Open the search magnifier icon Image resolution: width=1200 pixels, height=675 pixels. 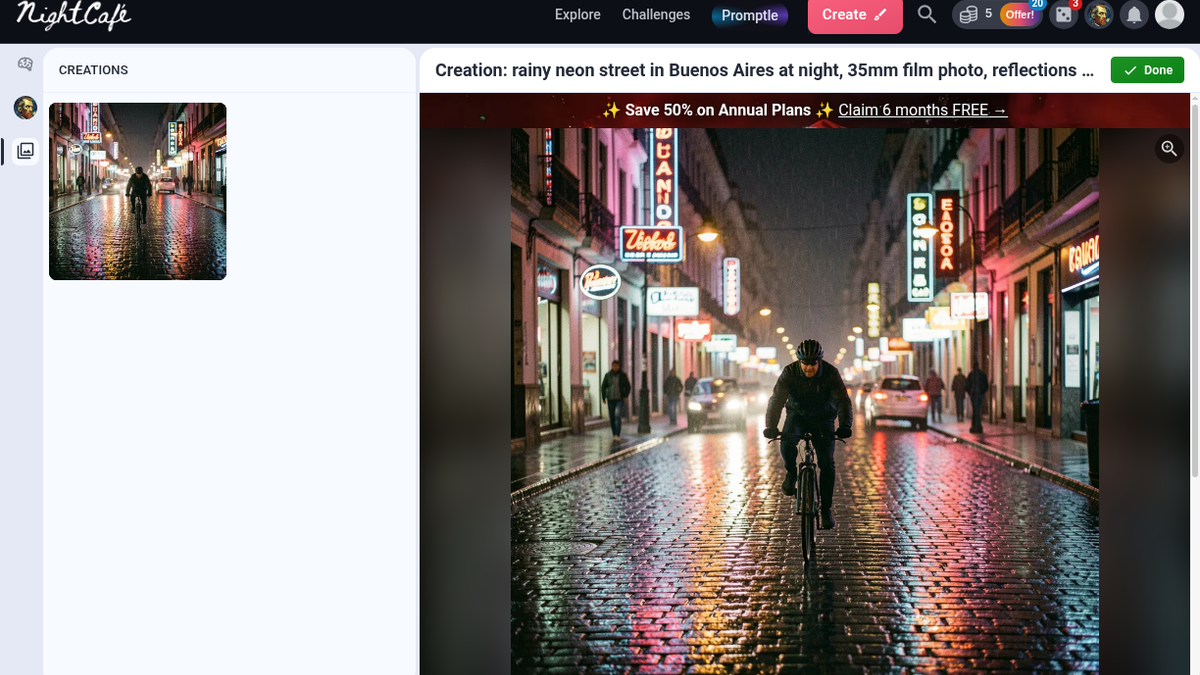[x=927, y=15]
